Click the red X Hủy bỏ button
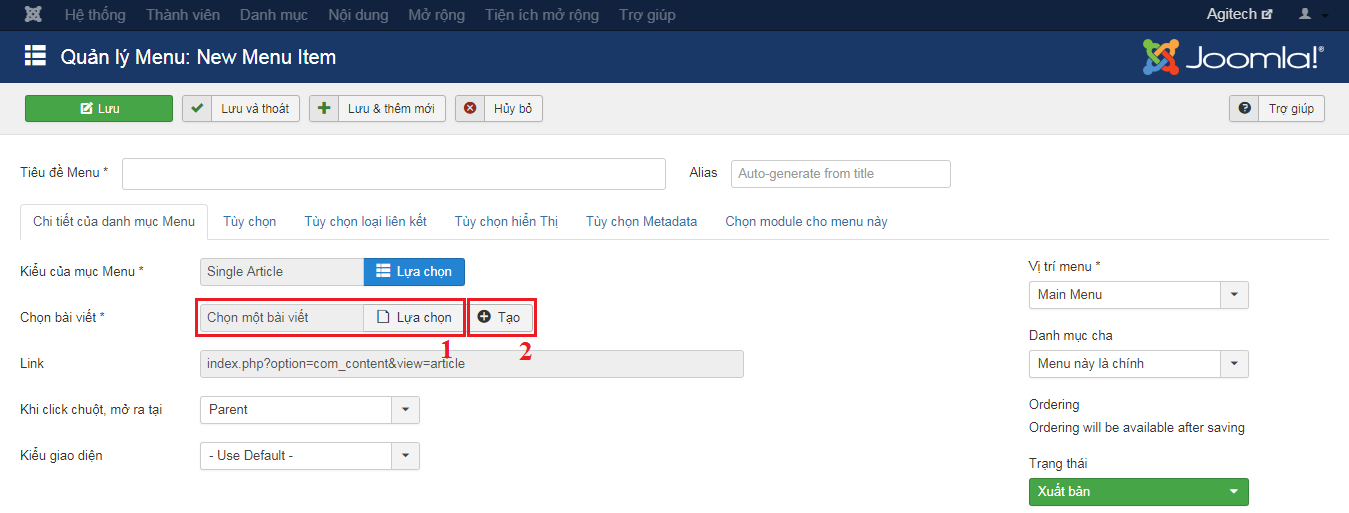This screenshot has width=1349, height=513. click(499, 108)
